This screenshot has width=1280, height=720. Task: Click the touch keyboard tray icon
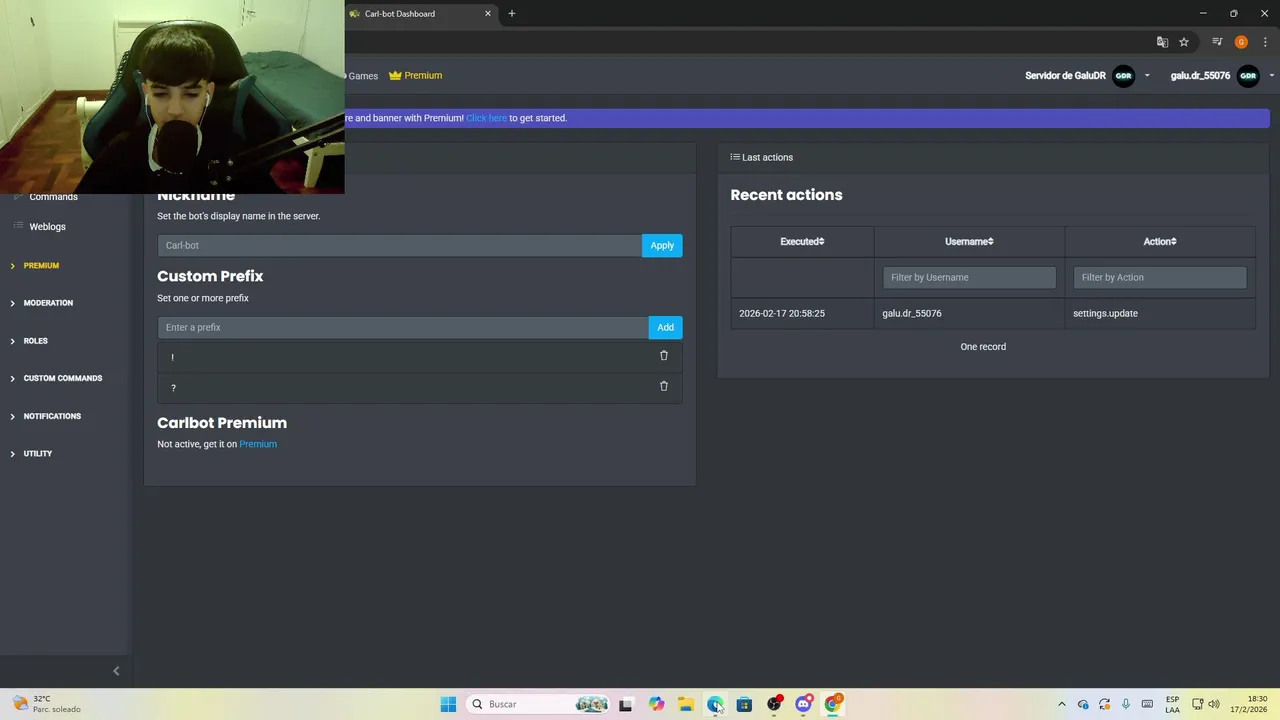coord(1147,704)
